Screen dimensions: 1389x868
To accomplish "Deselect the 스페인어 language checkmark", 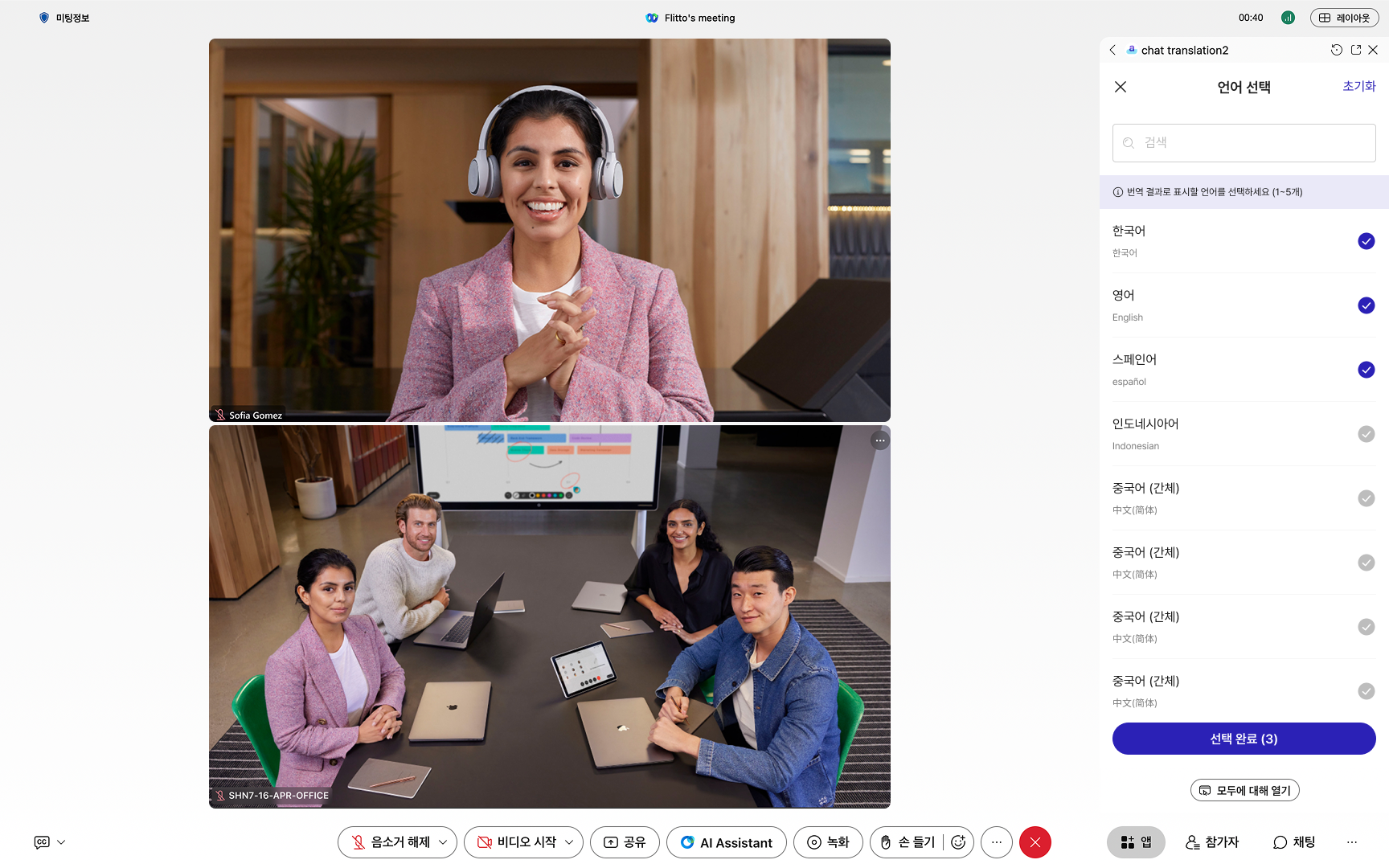I will click(x=1366, y=370).
